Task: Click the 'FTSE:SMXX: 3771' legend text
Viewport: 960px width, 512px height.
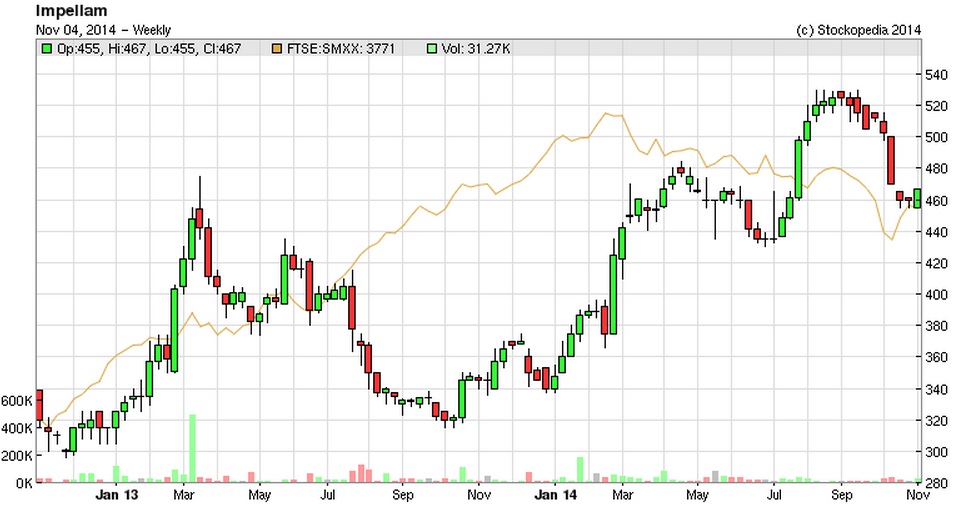Action: [341, 48]
